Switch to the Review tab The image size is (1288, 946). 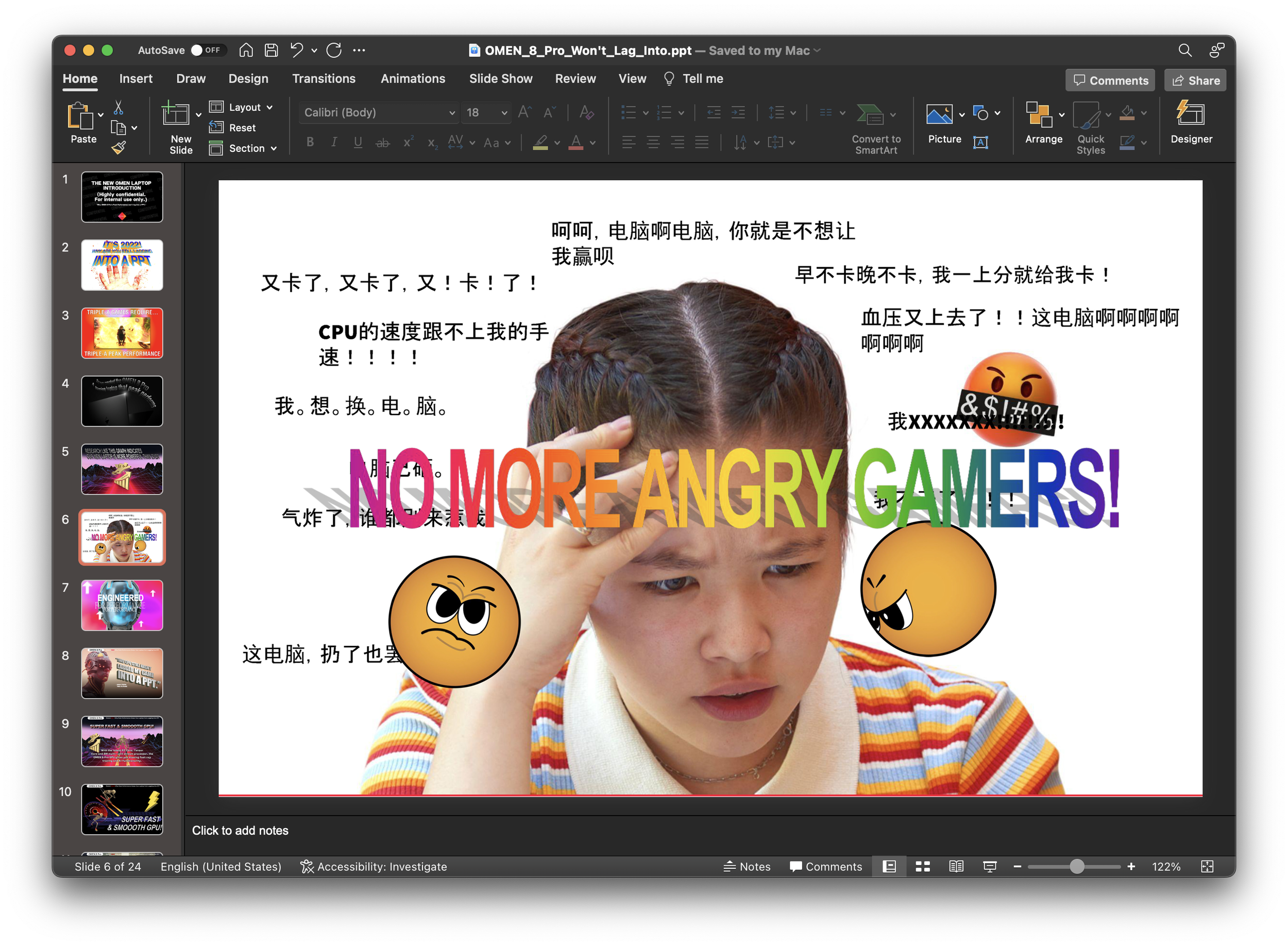(575, 78)
